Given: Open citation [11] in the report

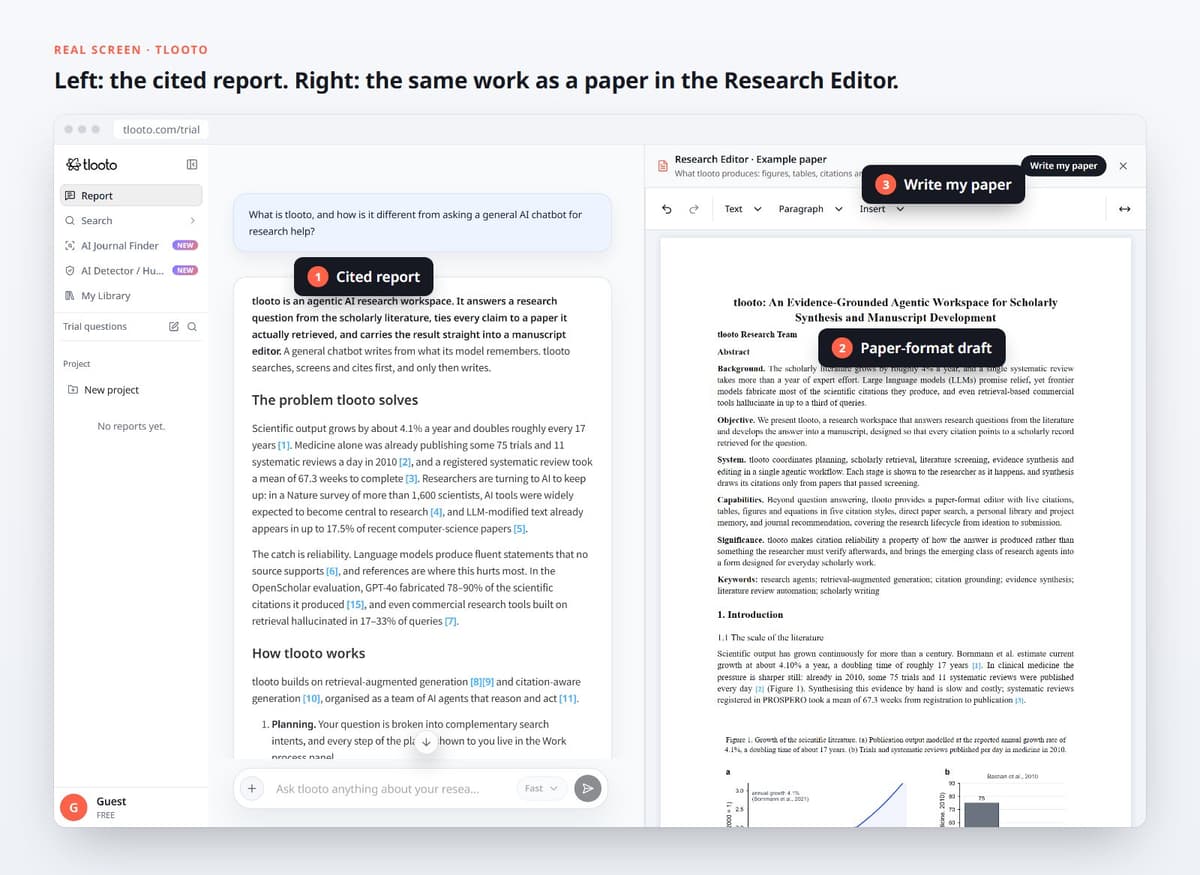Looking at the screenshot, I should point(568,698).
